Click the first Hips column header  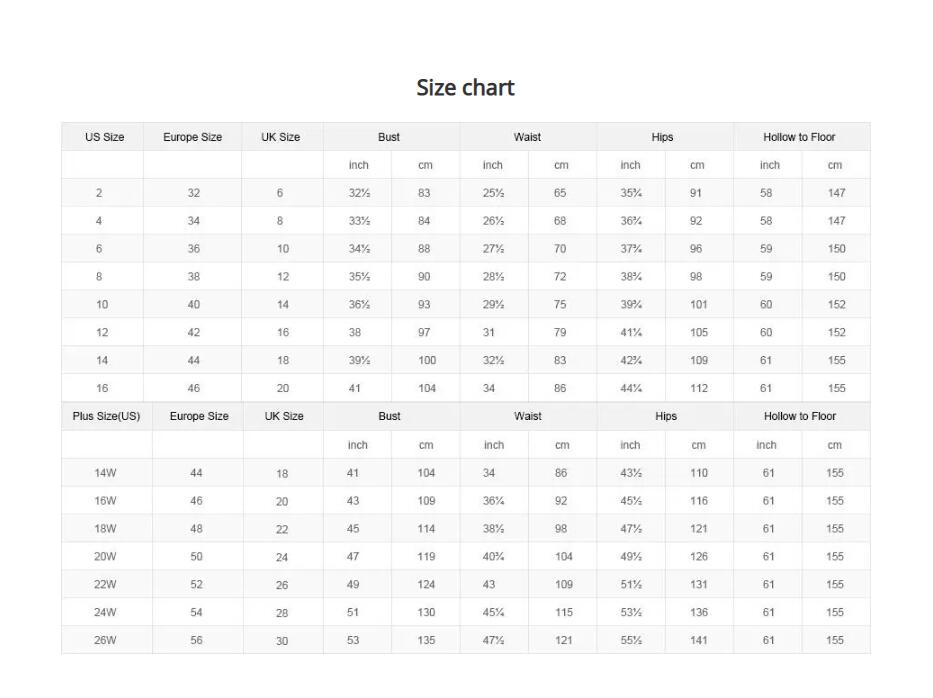coord(662,137)
